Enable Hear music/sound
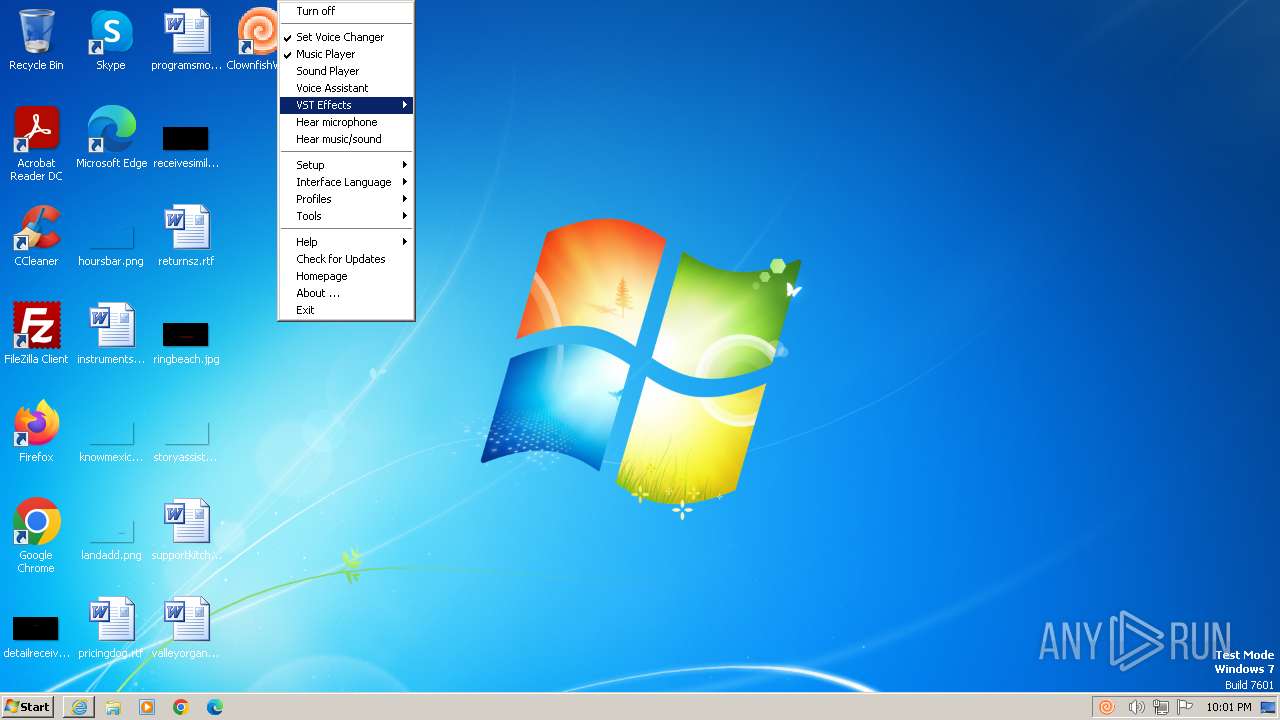The height and width of the screenshot is (720, 1280). pos(346,139)
